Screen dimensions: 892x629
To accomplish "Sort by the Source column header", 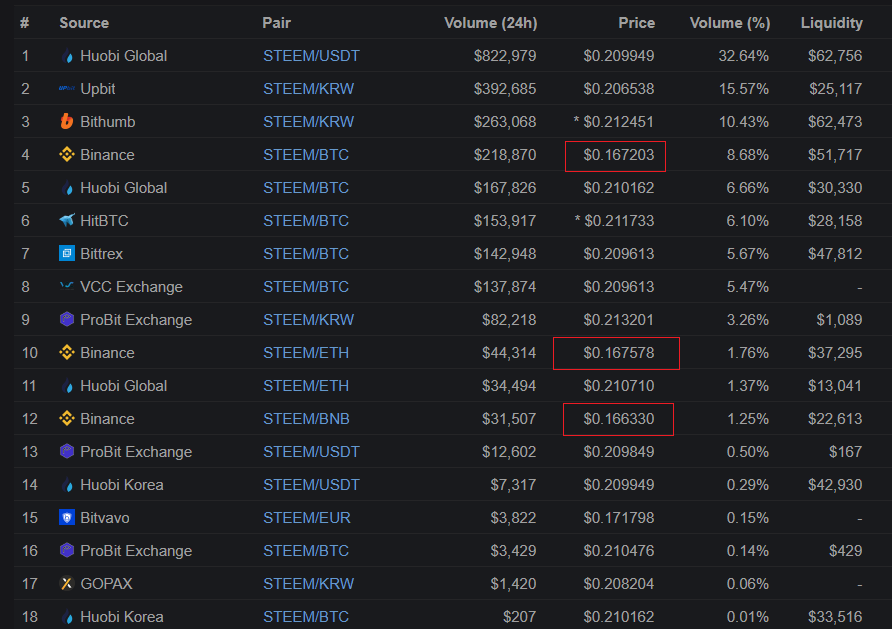I will (84, 22).
